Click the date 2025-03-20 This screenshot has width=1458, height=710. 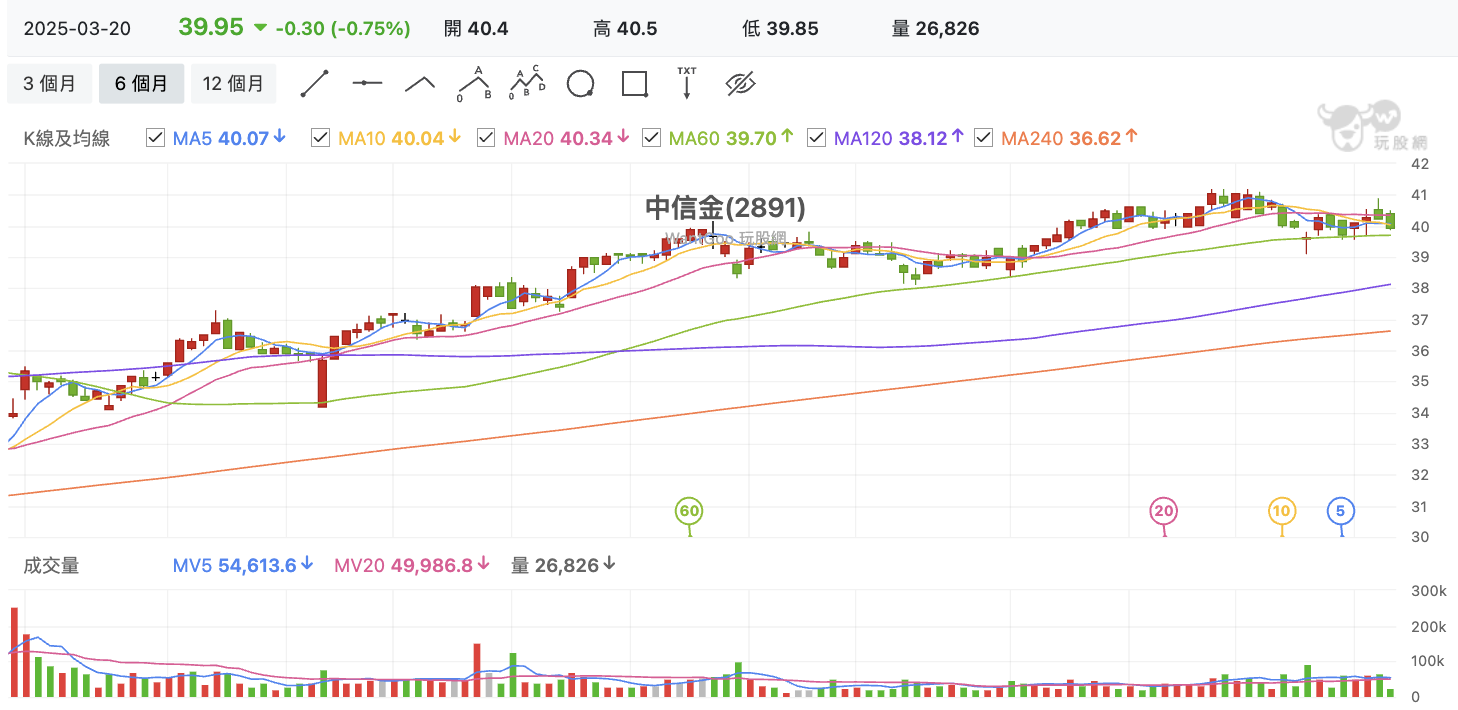point(77,29)
